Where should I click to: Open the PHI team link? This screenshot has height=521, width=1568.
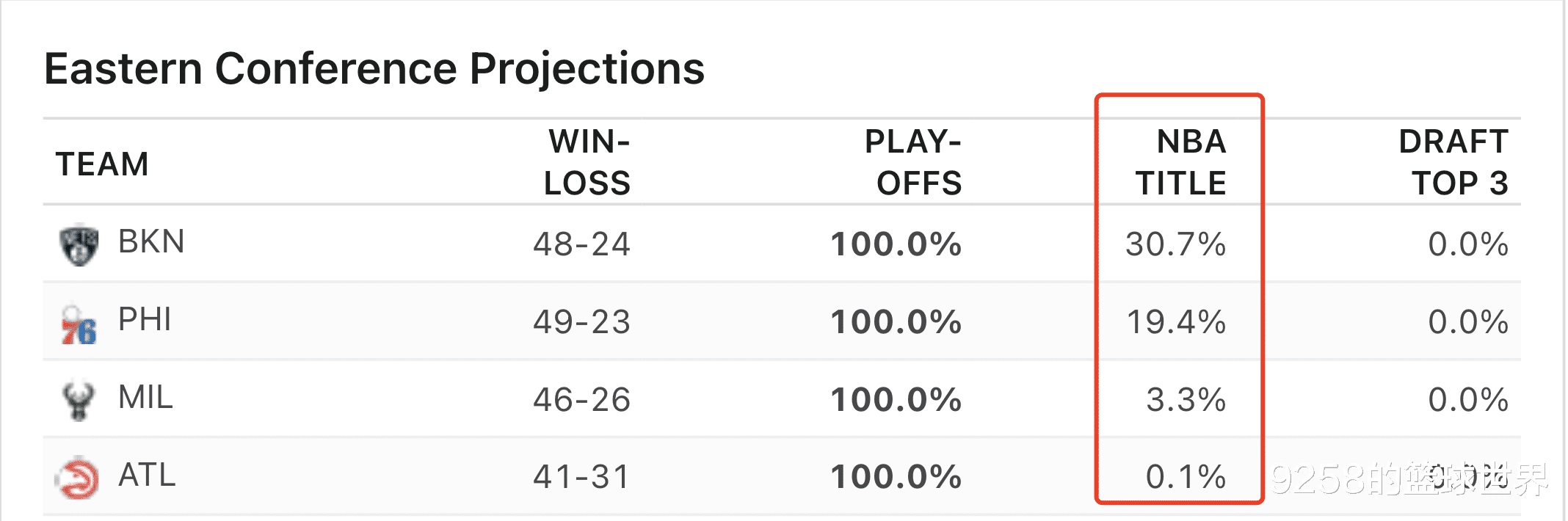tap(145, 320)
